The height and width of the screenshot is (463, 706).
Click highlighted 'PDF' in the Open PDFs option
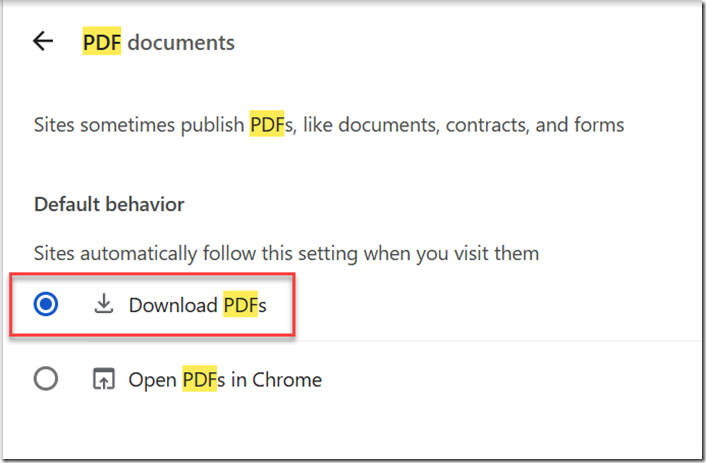point(200,379)
